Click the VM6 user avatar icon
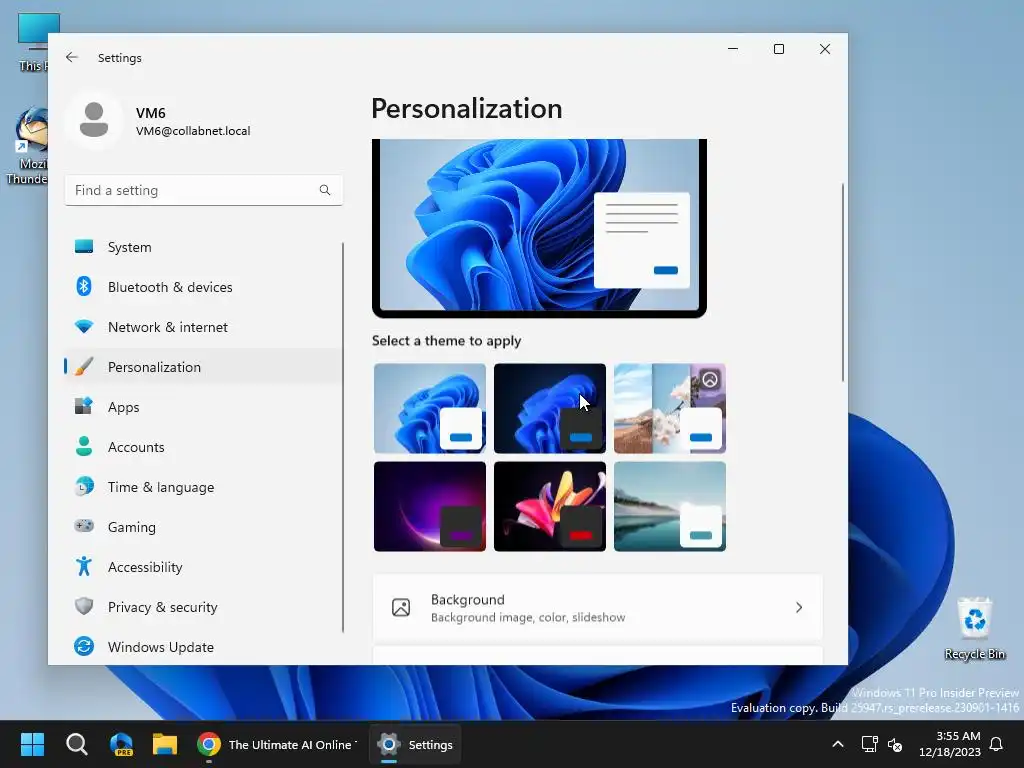The width and height of the screenshot is (1024, 768). pos(94,120)
